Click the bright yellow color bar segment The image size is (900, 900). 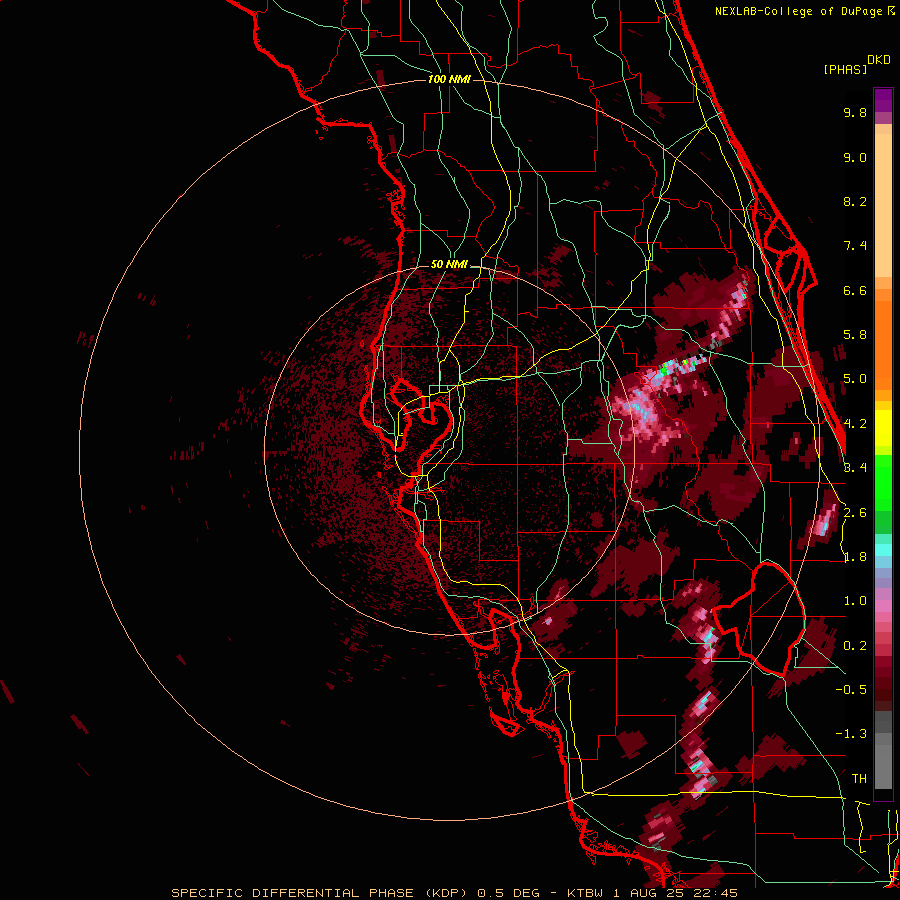click(x=883, y=428)
